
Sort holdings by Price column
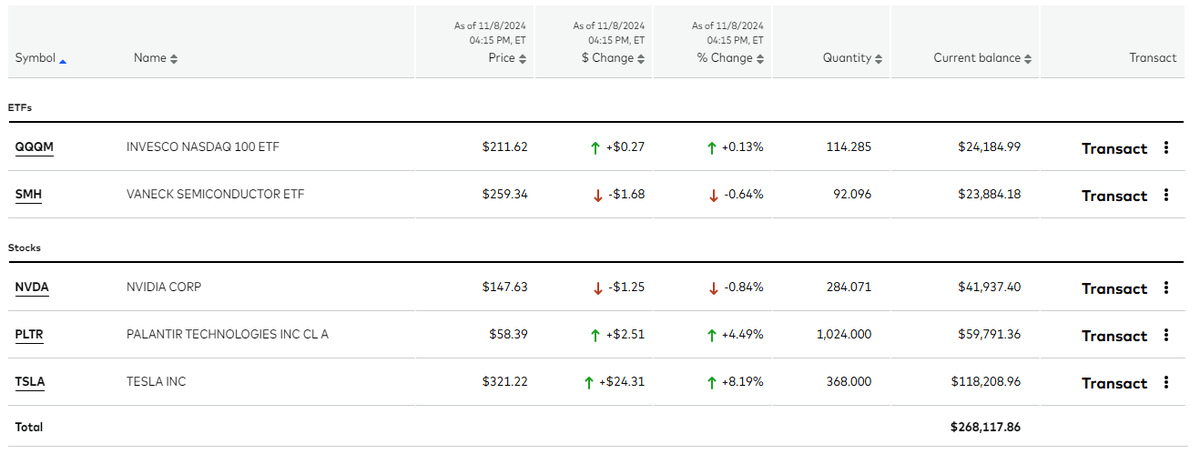click(x=508, y=58)
